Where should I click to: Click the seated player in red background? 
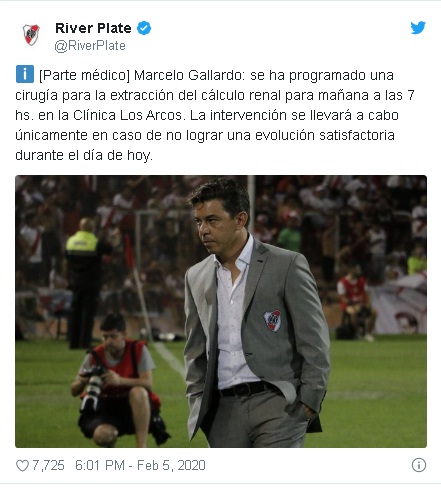[x=353, y=302]
